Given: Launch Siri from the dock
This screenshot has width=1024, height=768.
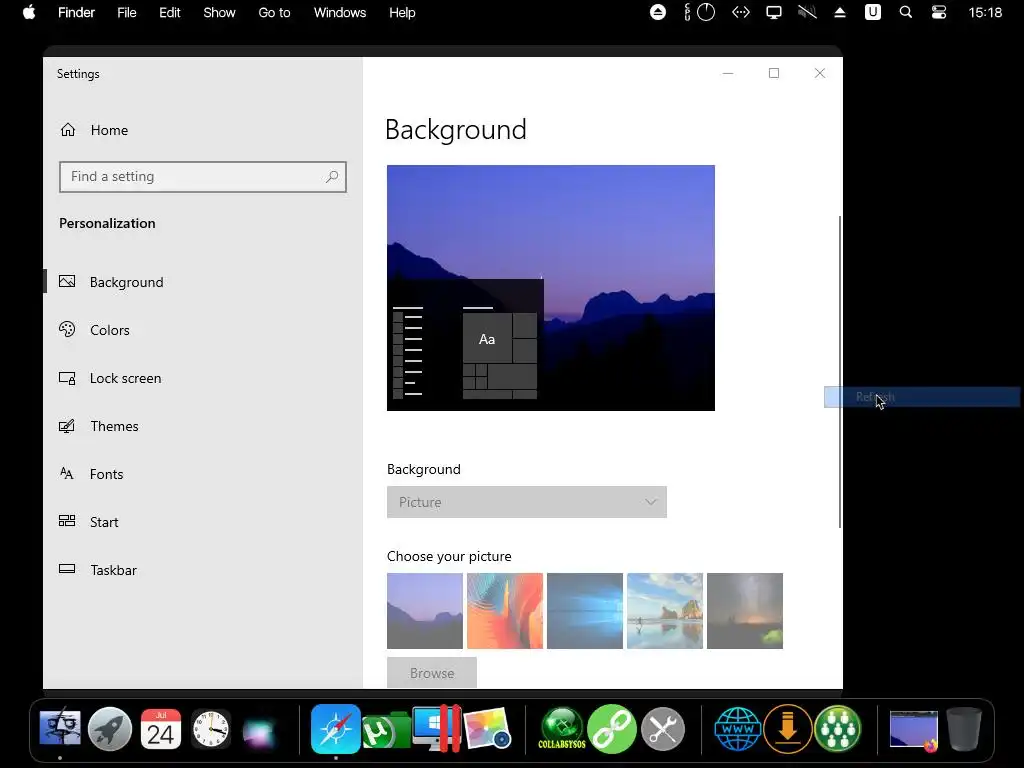Looking at the screenshot, I should point(259,731).
